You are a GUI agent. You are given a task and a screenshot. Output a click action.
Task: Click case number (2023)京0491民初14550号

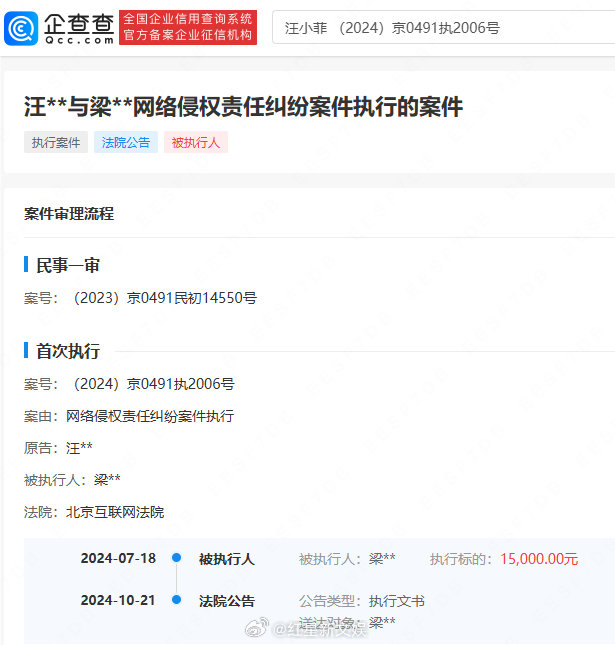click(x=165, y=298)
